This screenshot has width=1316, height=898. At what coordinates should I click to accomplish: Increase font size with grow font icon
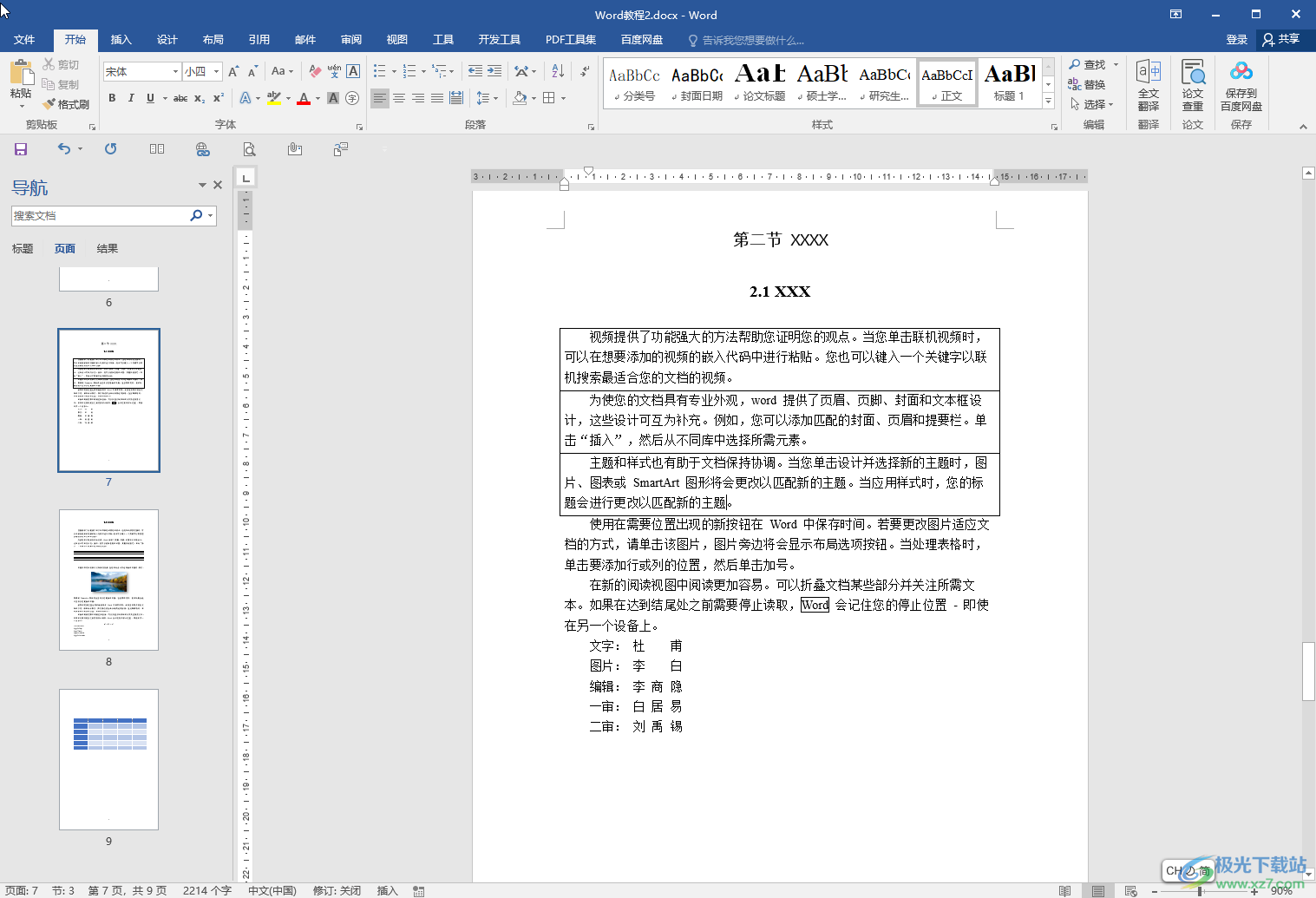(x=233, y=71)
